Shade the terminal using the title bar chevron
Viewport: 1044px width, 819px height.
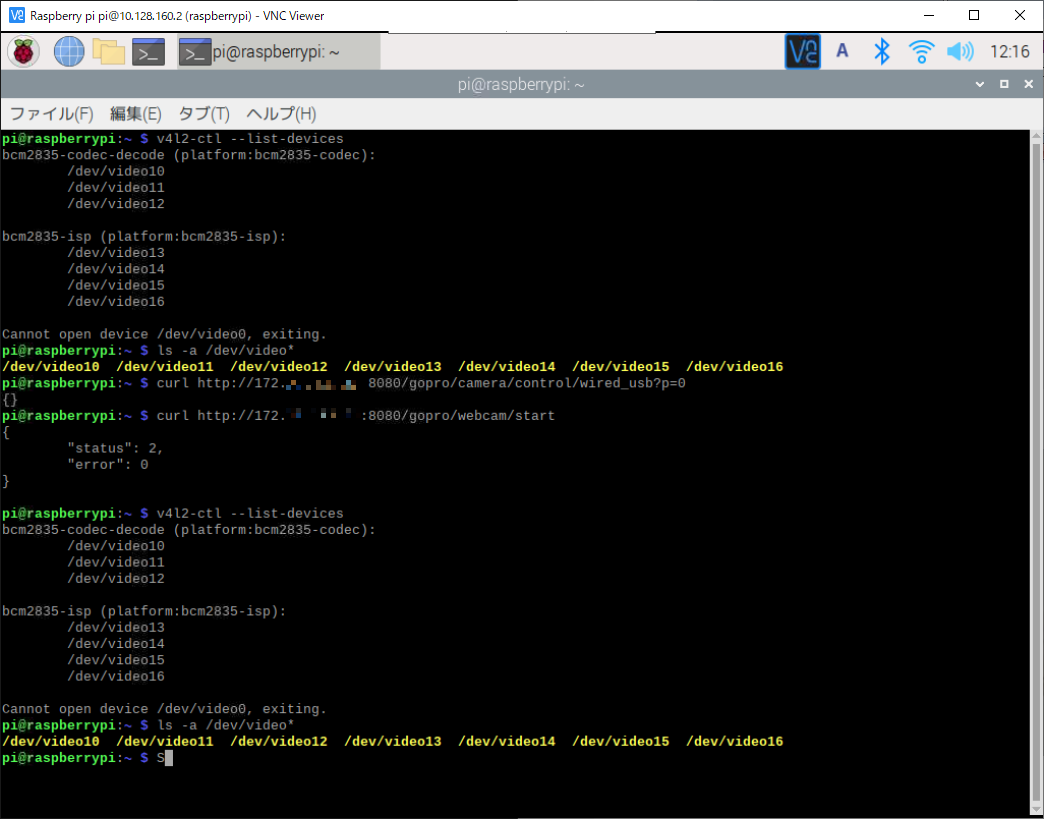click(979, 84)
